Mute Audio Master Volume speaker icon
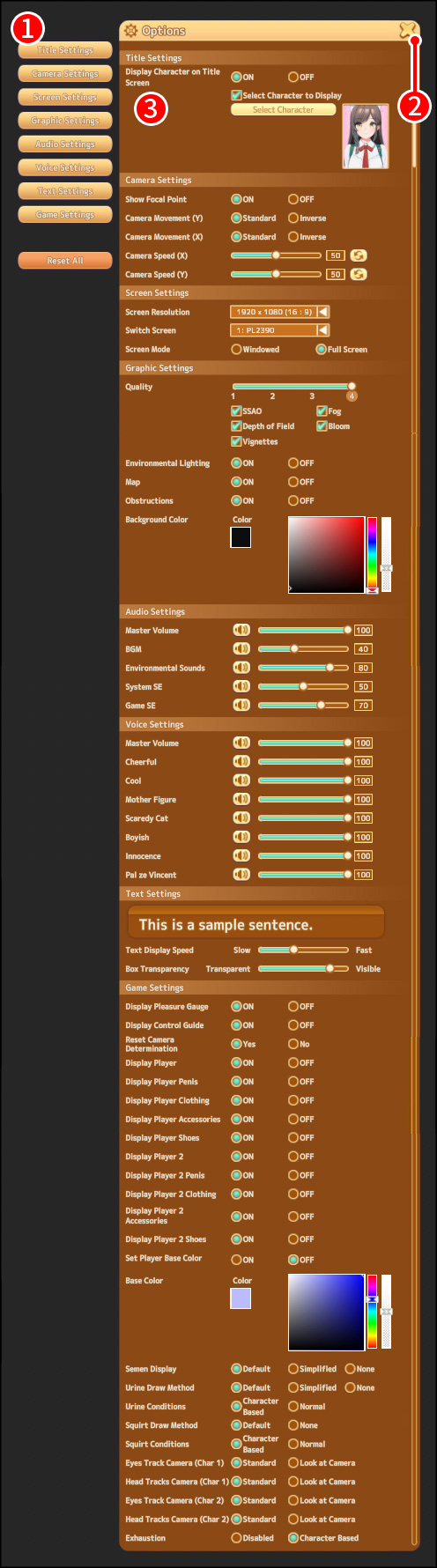This screenshot has width=437, height=1568. (241, 630)
